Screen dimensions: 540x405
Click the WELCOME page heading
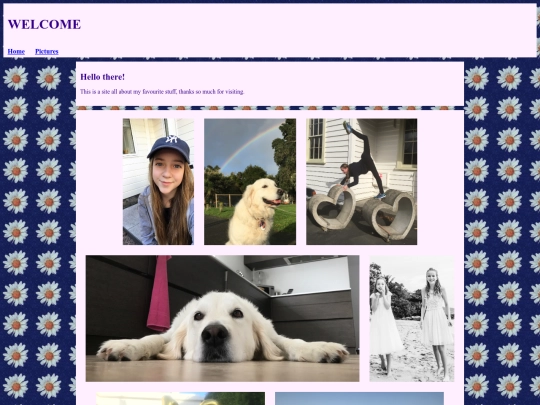tap(44, 24)
